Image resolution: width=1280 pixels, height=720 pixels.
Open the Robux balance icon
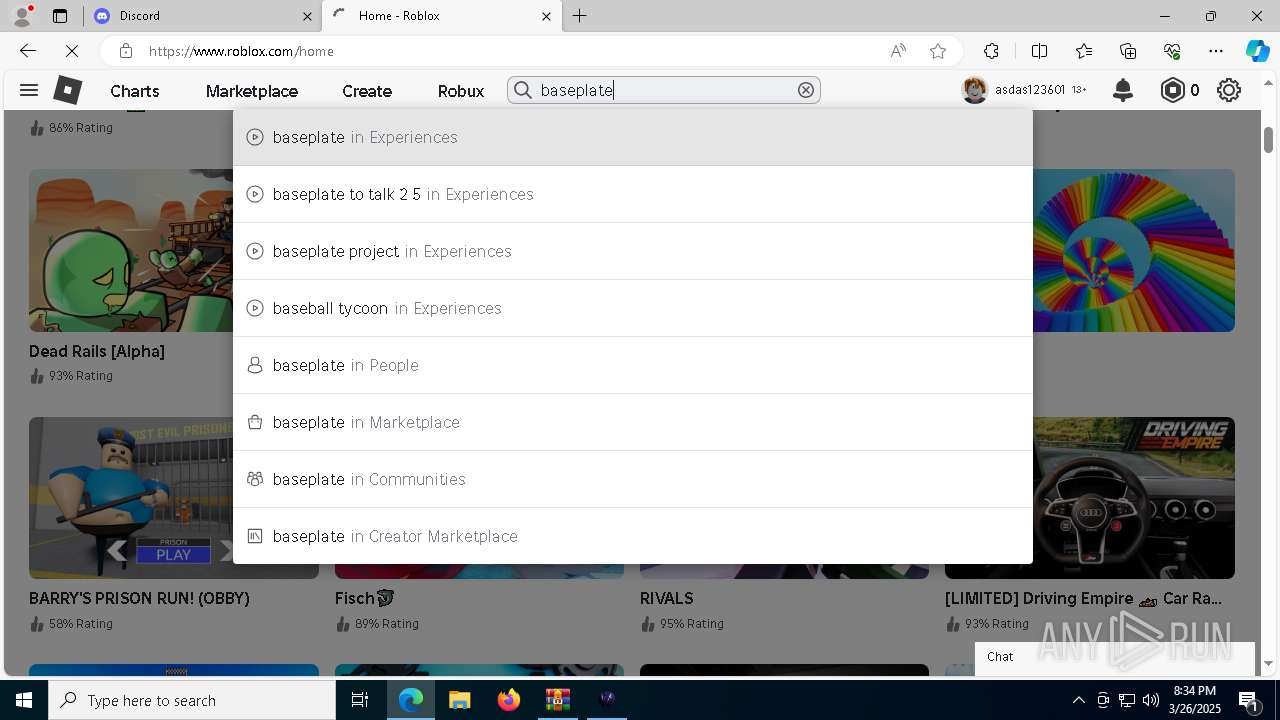(1172, 90)
